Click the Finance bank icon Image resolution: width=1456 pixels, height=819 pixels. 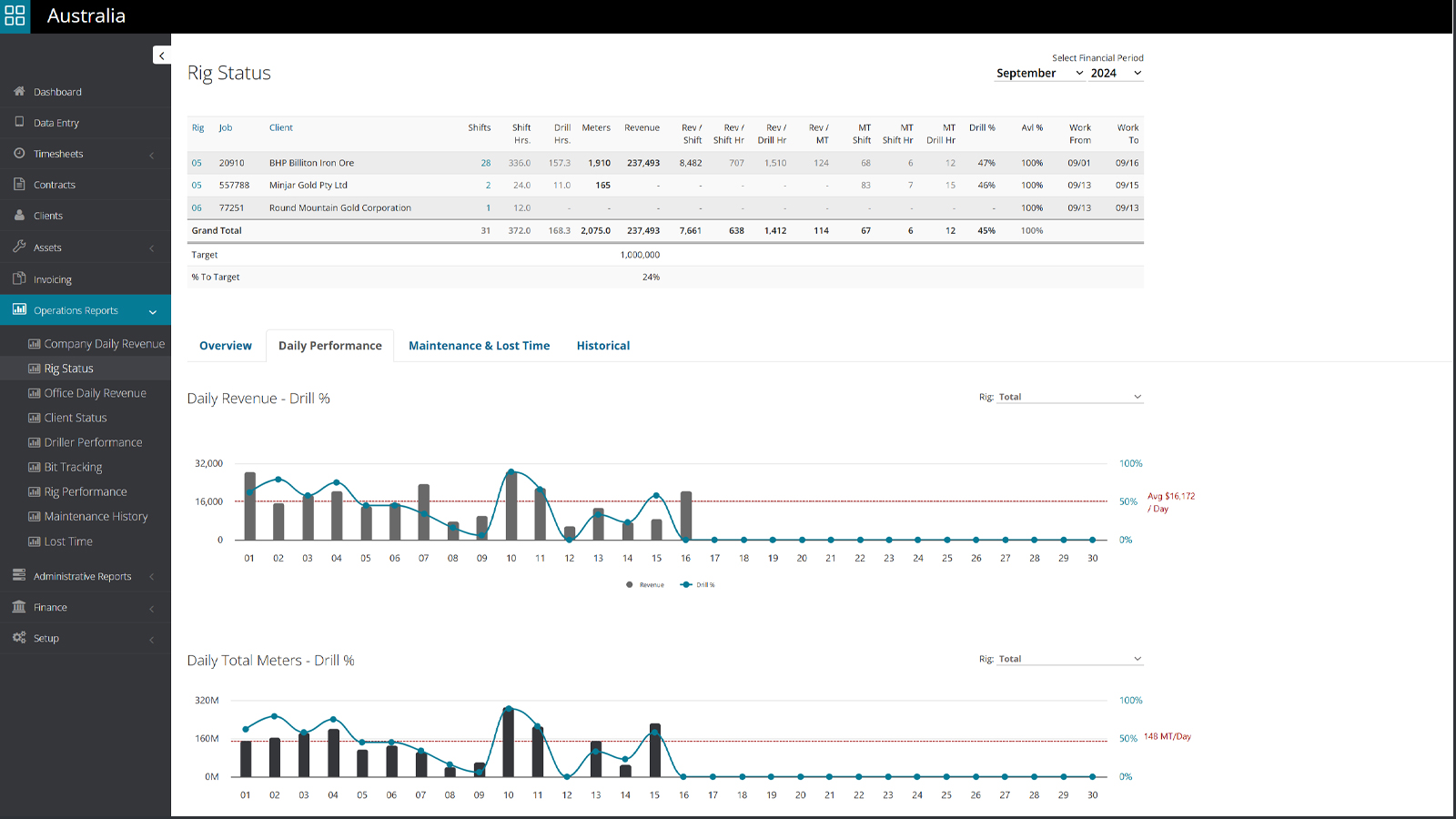point(19,607)
